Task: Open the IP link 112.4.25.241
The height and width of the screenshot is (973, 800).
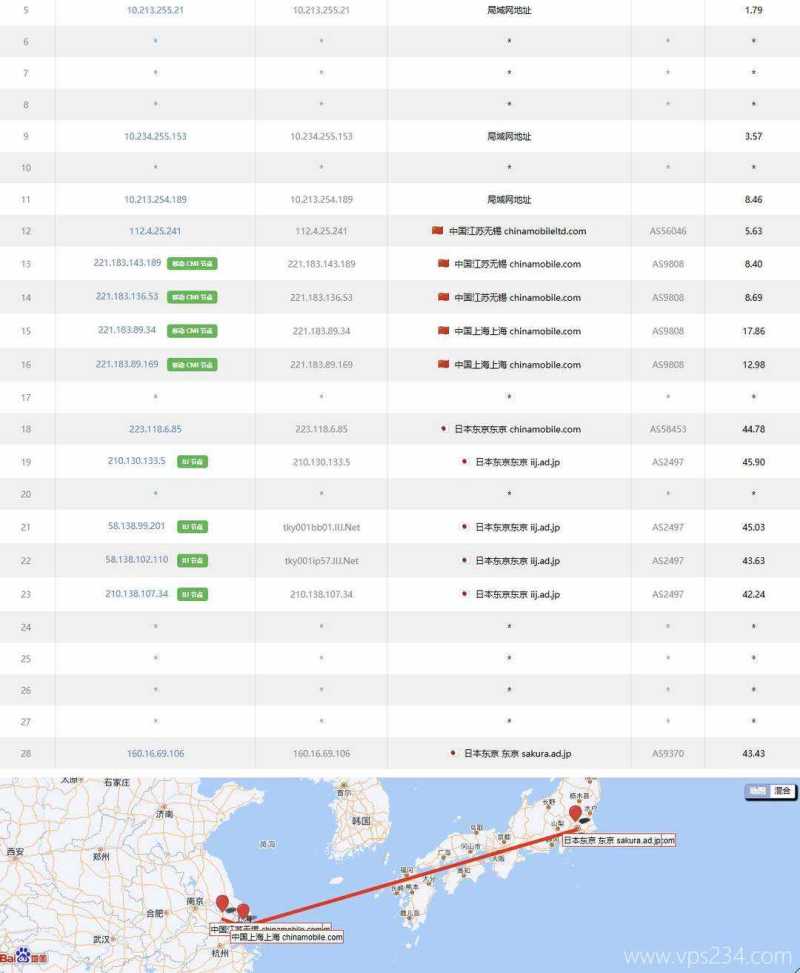Action: [155, 231]
